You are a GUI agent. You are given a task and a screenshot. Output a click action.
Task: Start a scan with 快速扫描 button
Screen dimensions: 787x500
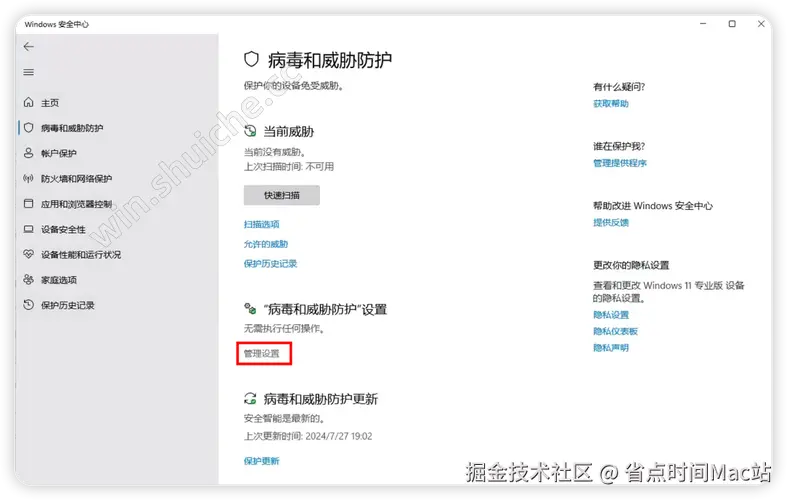click(282, 195)
